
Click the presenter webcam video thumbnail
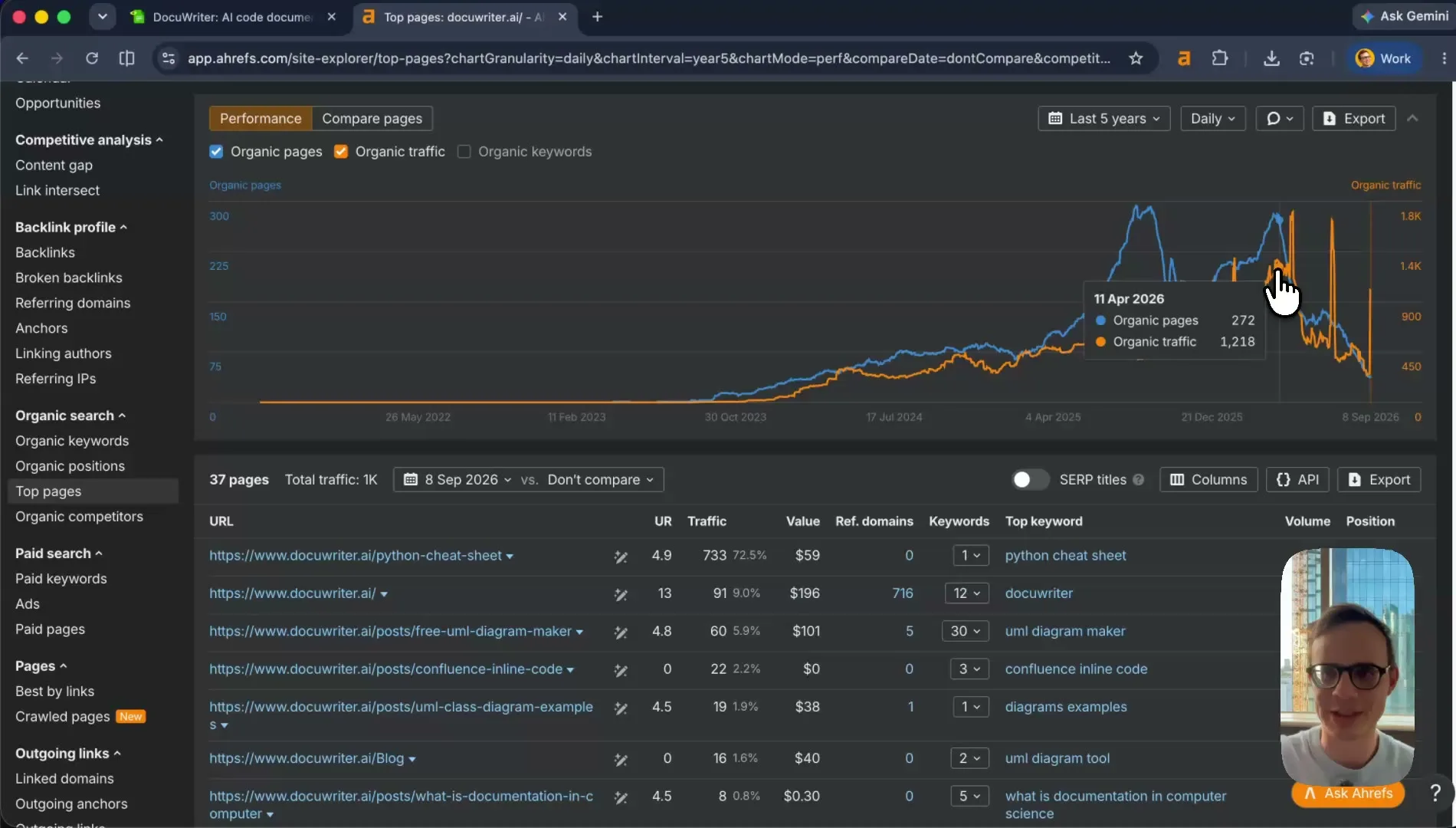pyautogui.click(x=1347, y=665)
